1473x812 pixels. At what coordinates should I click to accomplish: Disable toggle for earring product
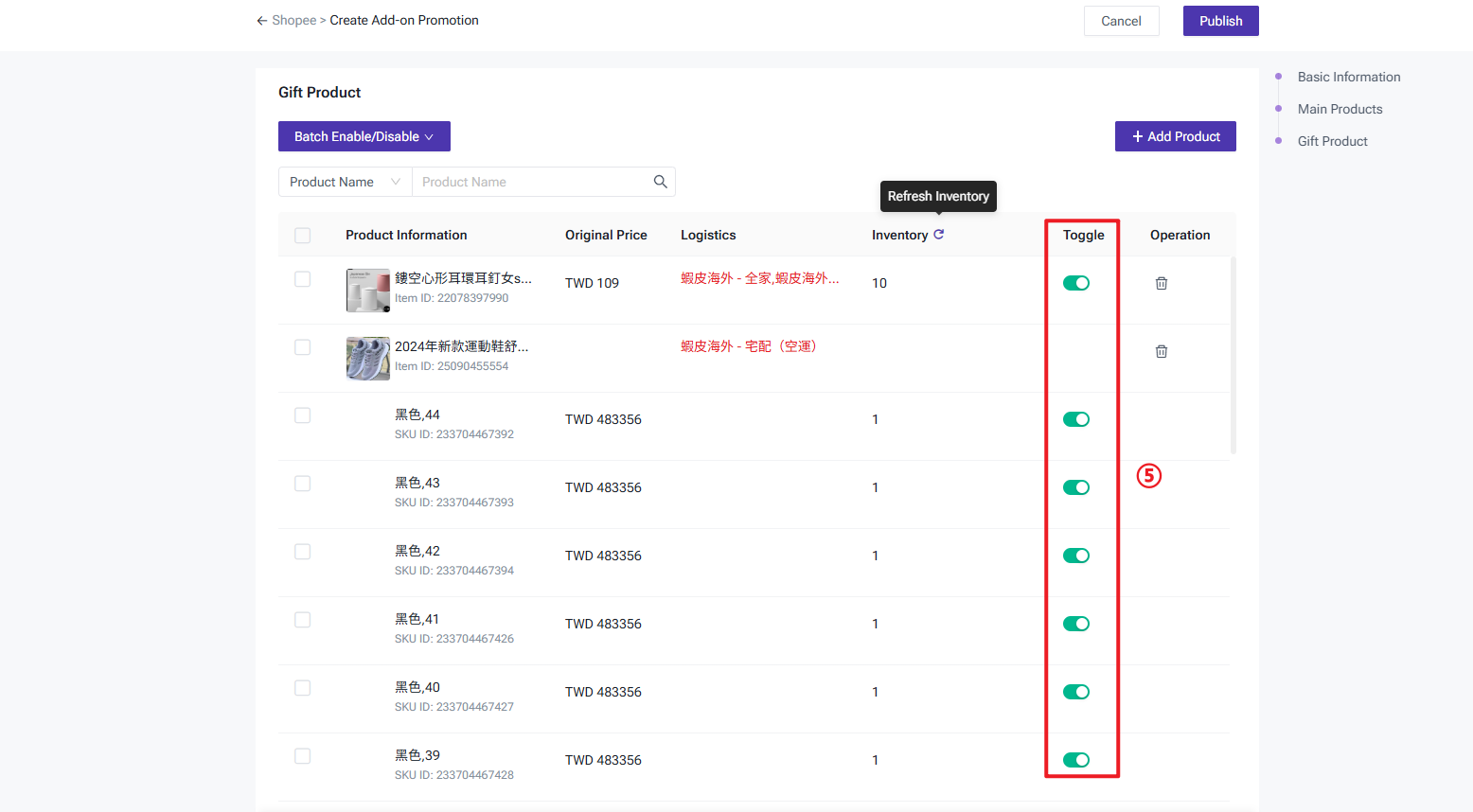tap(1075, 283)
